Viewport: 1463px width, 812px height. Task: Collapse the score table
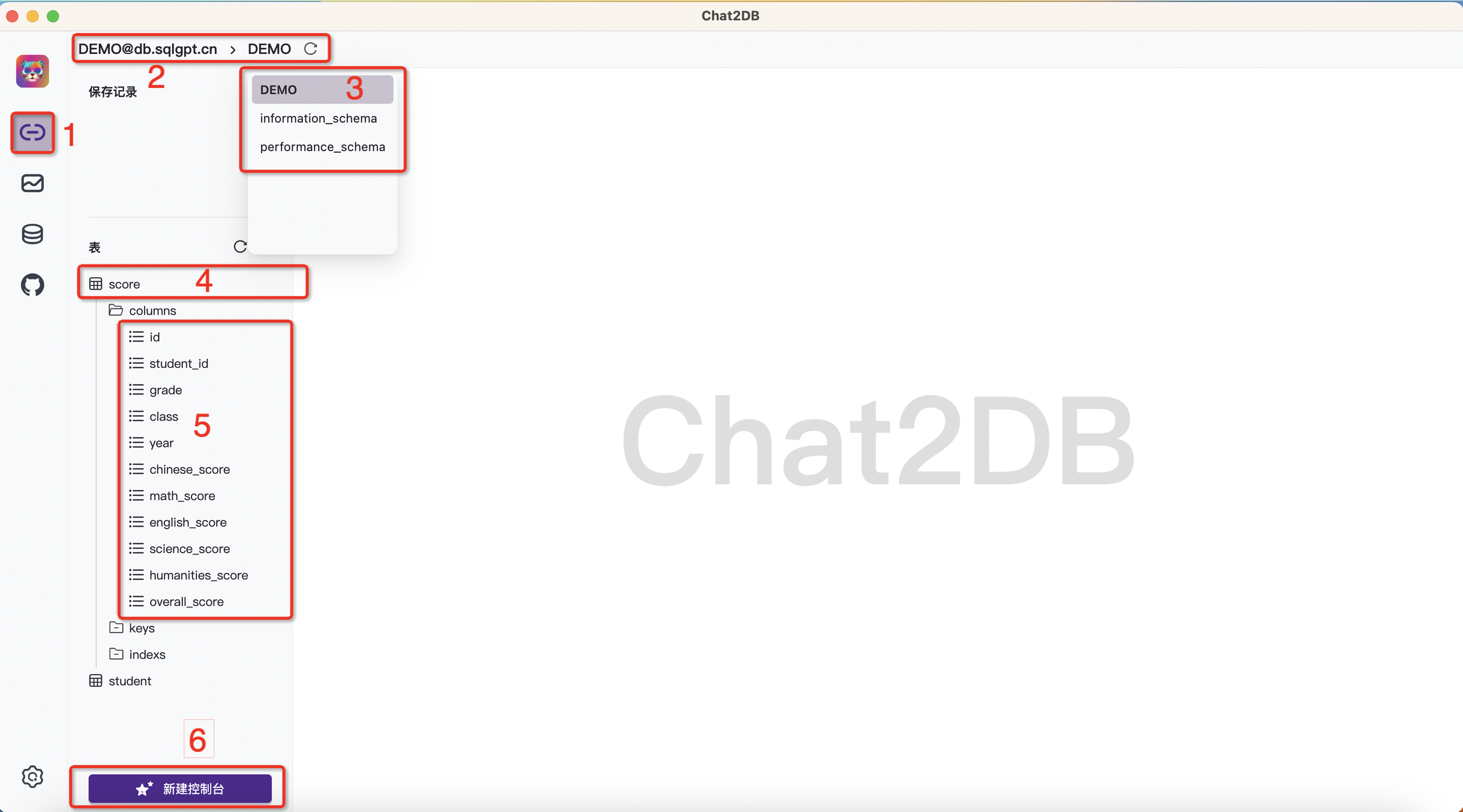click(x=124, y=284)
